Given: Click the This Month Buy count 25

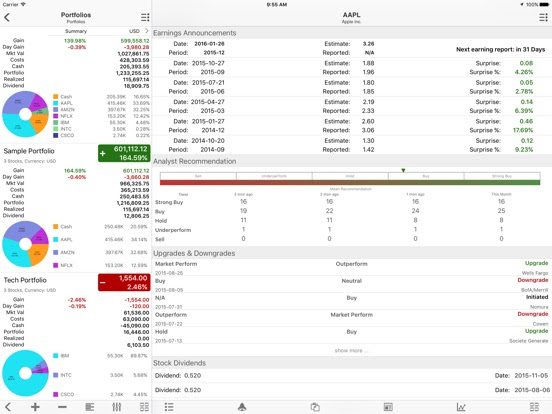Looking at the screenshot, I should [x=501, y=211].
